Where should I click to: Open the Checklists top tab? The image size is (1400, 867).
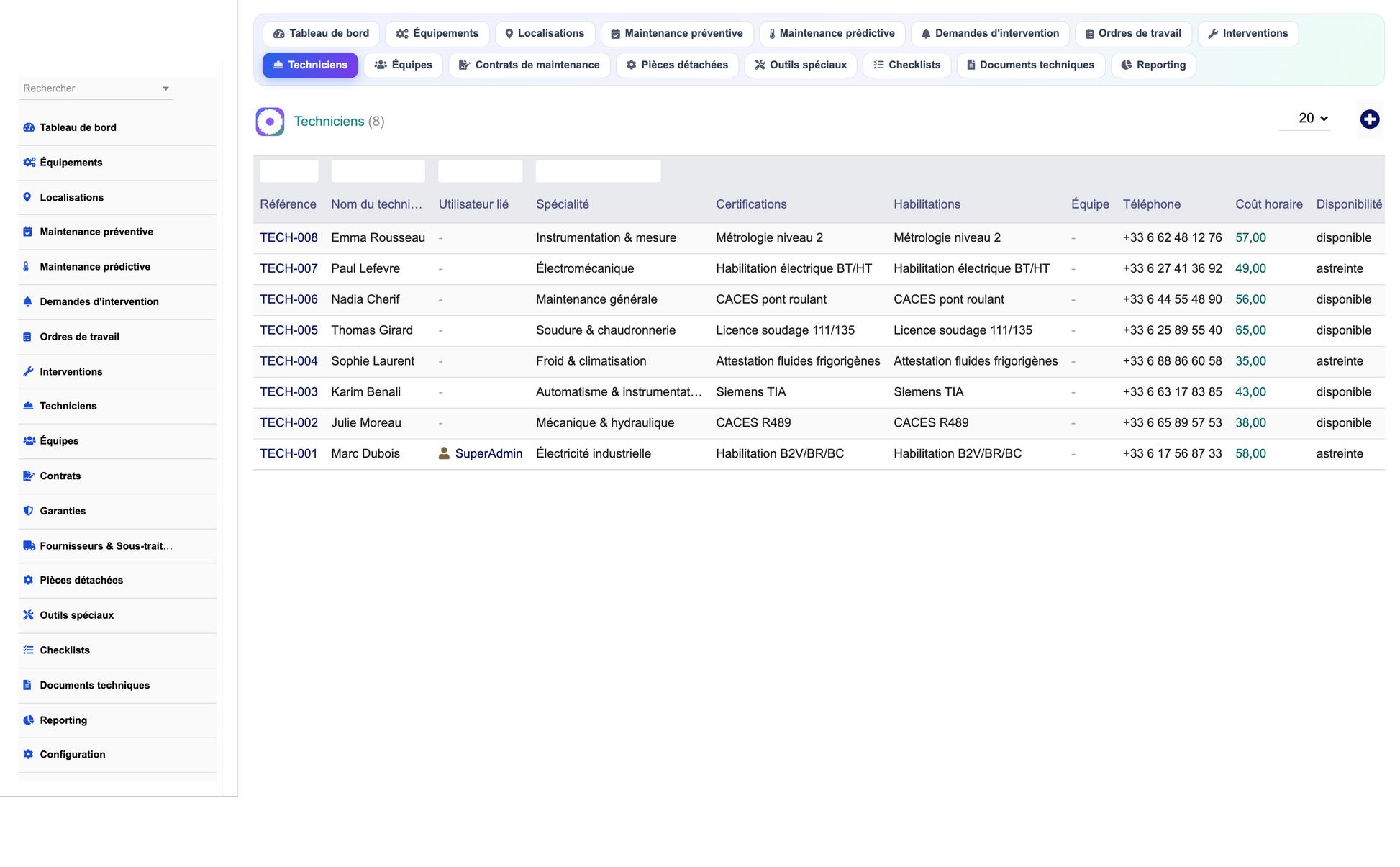[906, 65]
